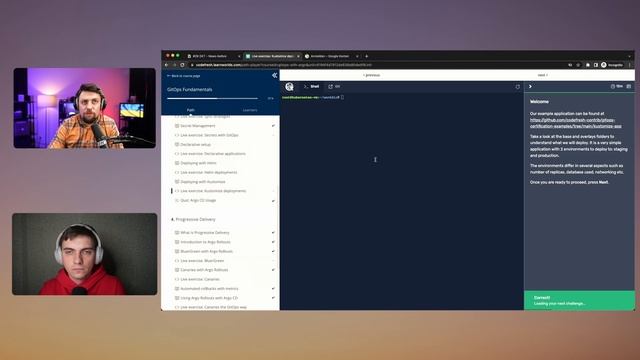Open the notes icon beside the timer
The image size is (640, 360).
click(x=629, y=87)
